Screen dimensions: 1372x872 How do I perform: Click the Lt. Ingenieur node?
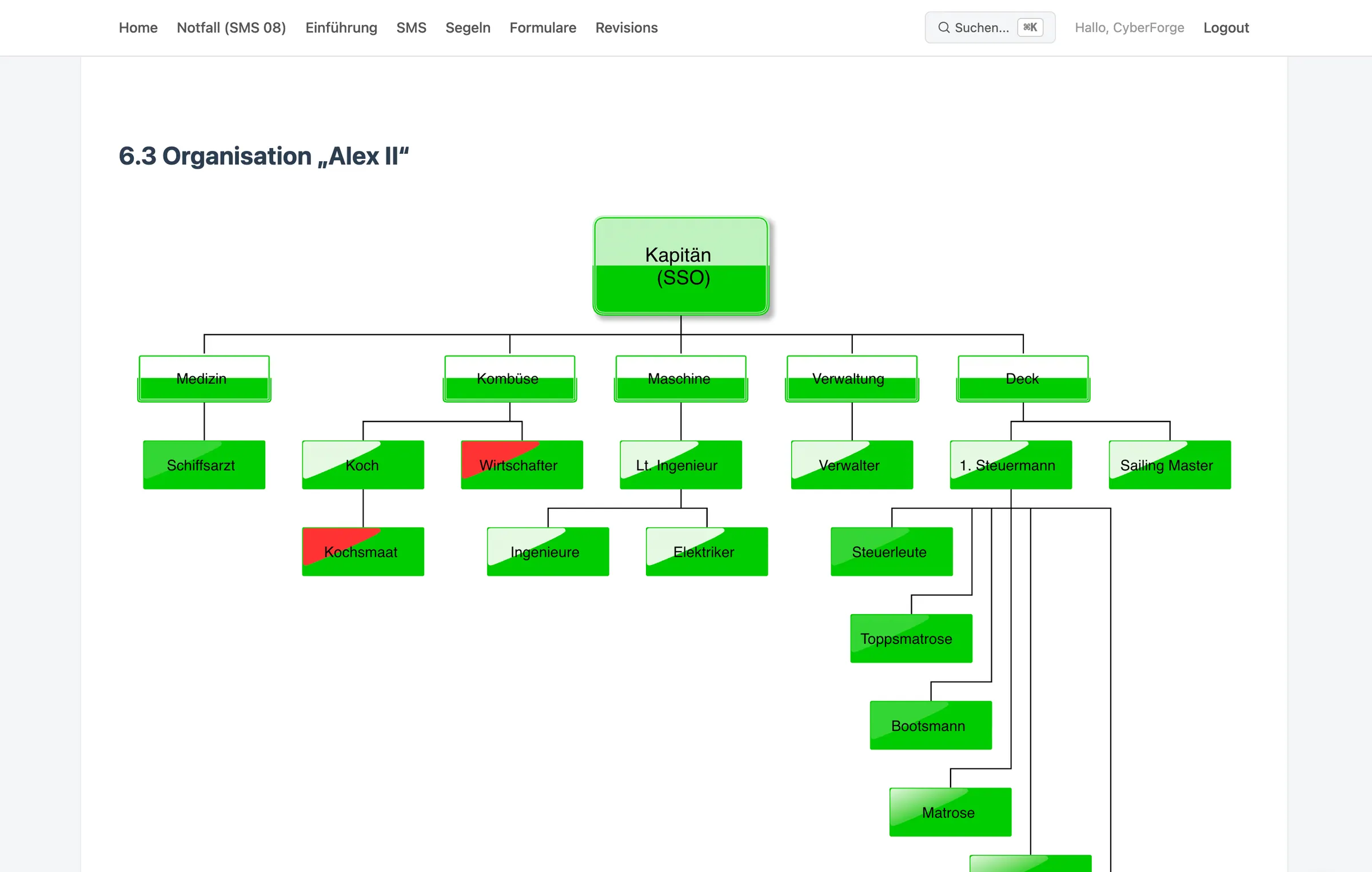tap(681, 465)
